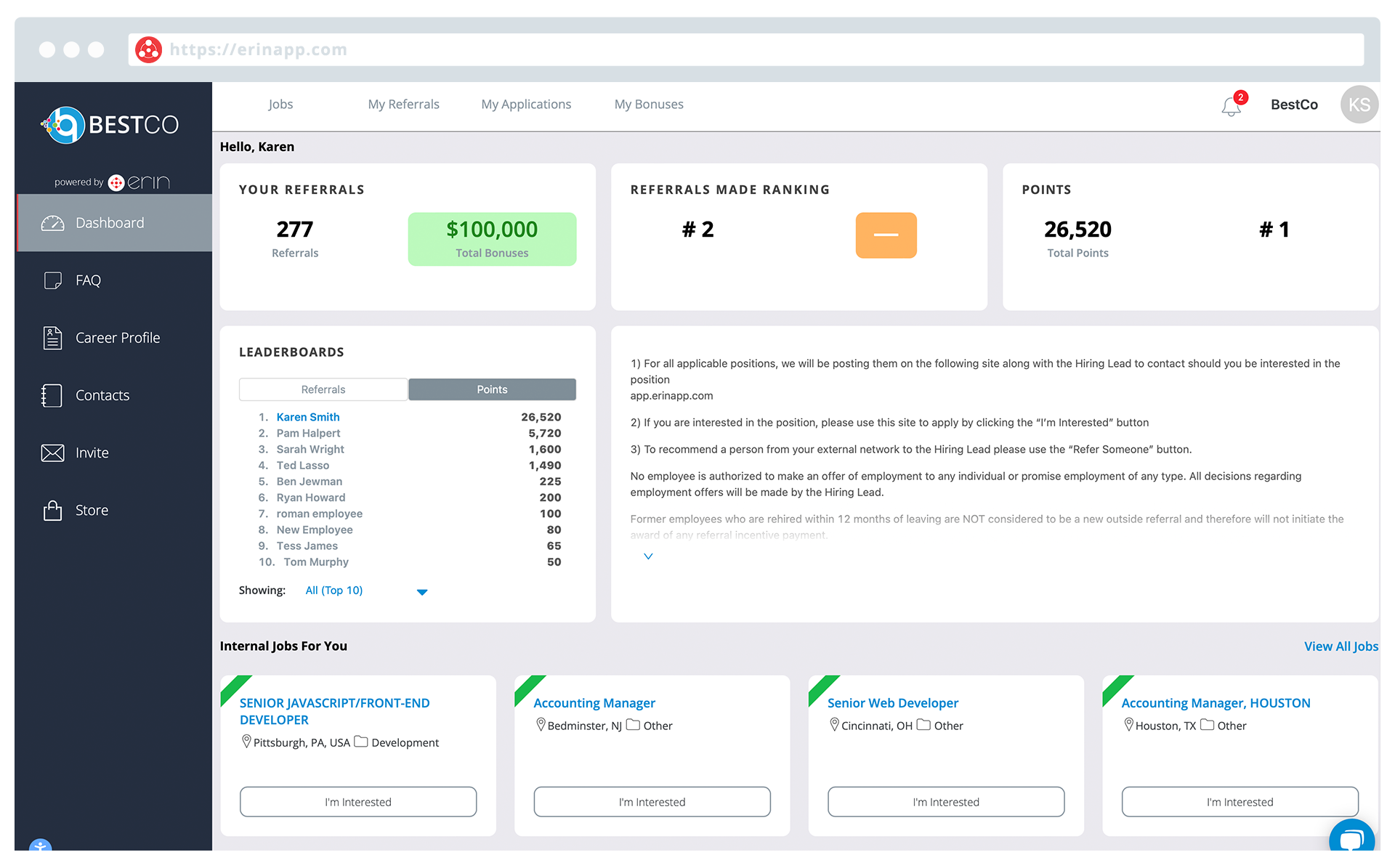Select FAQ in the sidebar
This screenshot has width=1395, height=868.
point(114,280)
